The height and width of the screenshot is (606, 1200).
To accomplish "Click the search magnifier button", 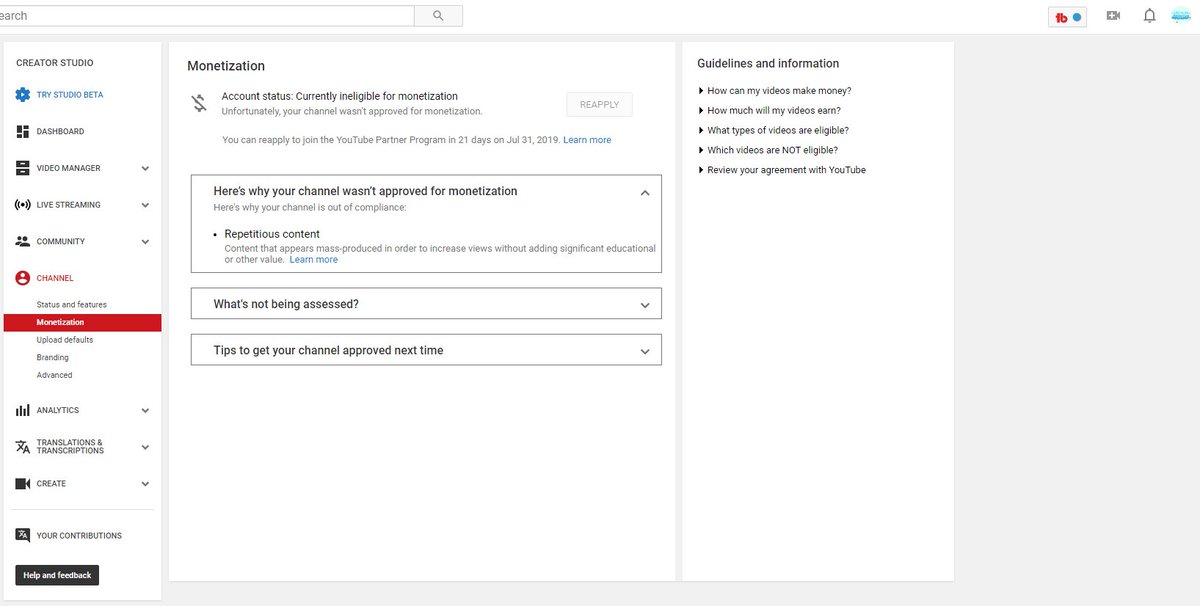I will coord(438,16).
